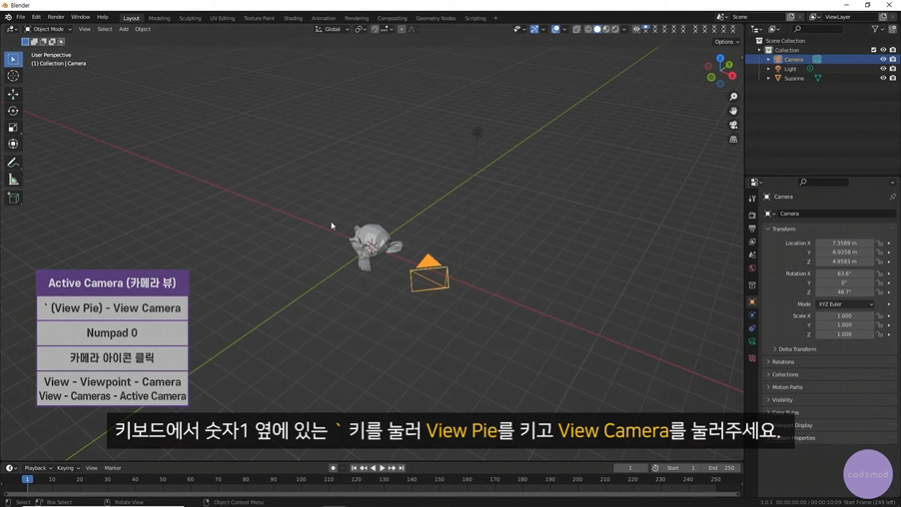Select the Select Box tool
This screenshot has width=901, height=507.
click(13, 59)
